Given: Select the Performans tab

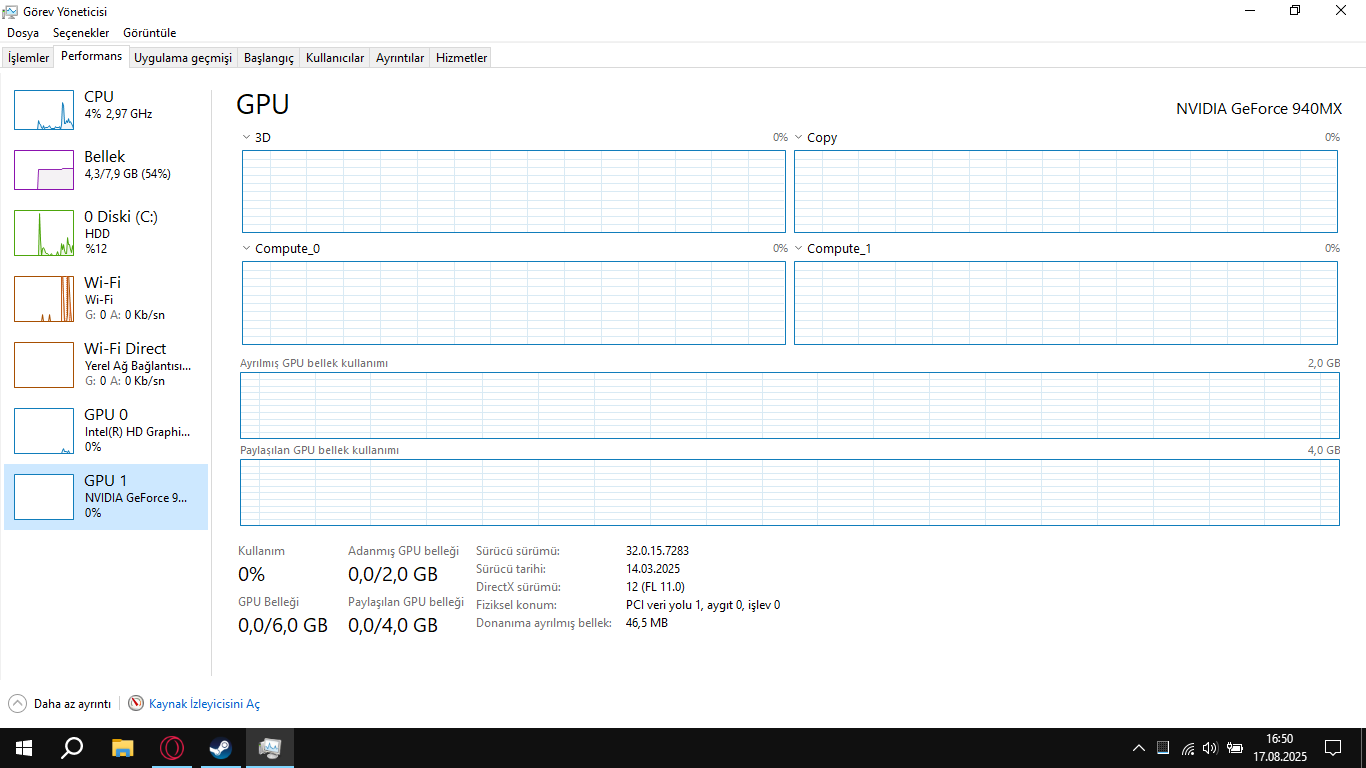Looking at the screenshot, I should point(92,57).
